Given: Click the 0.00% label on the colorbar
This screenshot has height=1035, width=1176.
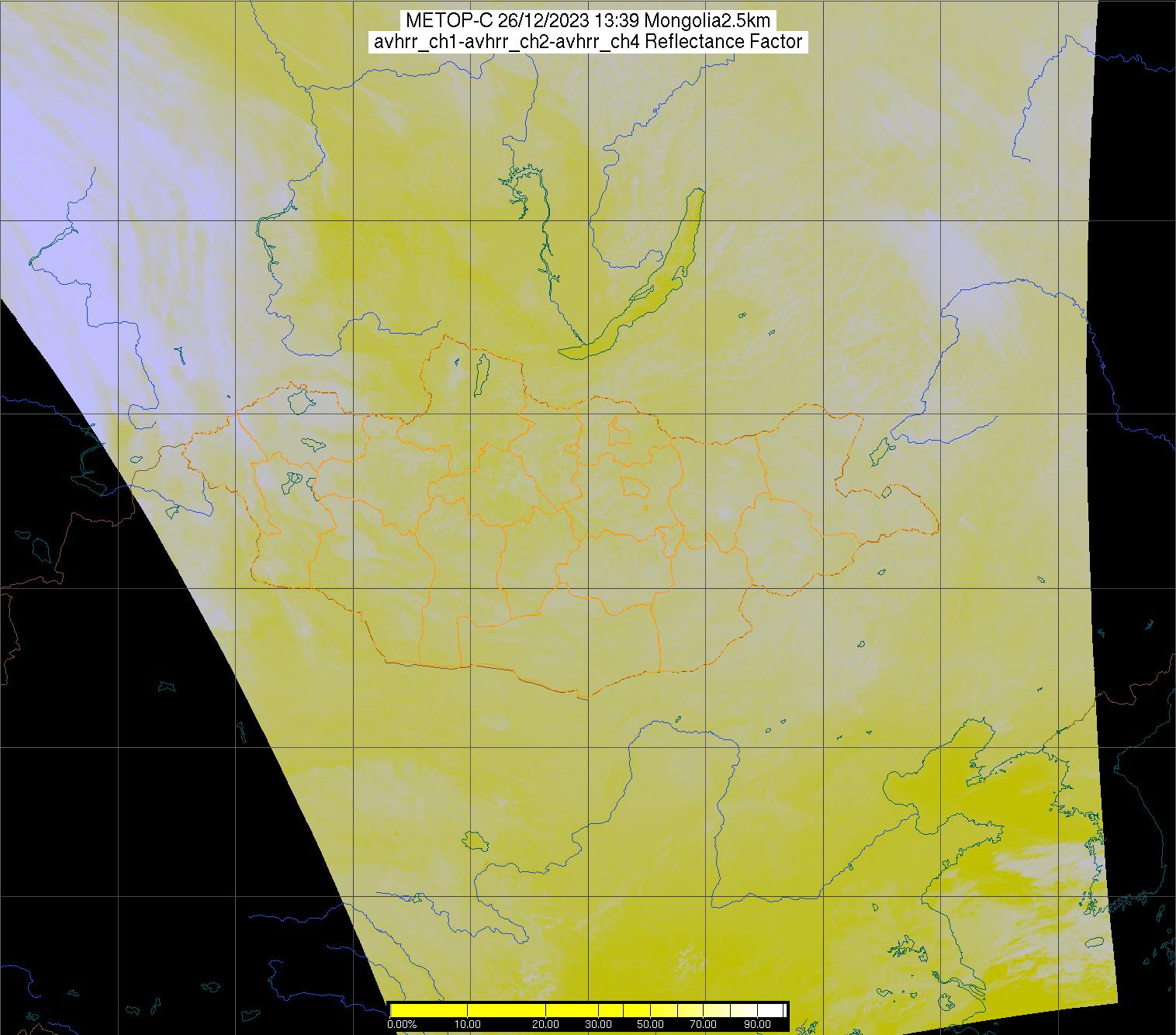Looking at the screenshot, I should point(403,1024).
